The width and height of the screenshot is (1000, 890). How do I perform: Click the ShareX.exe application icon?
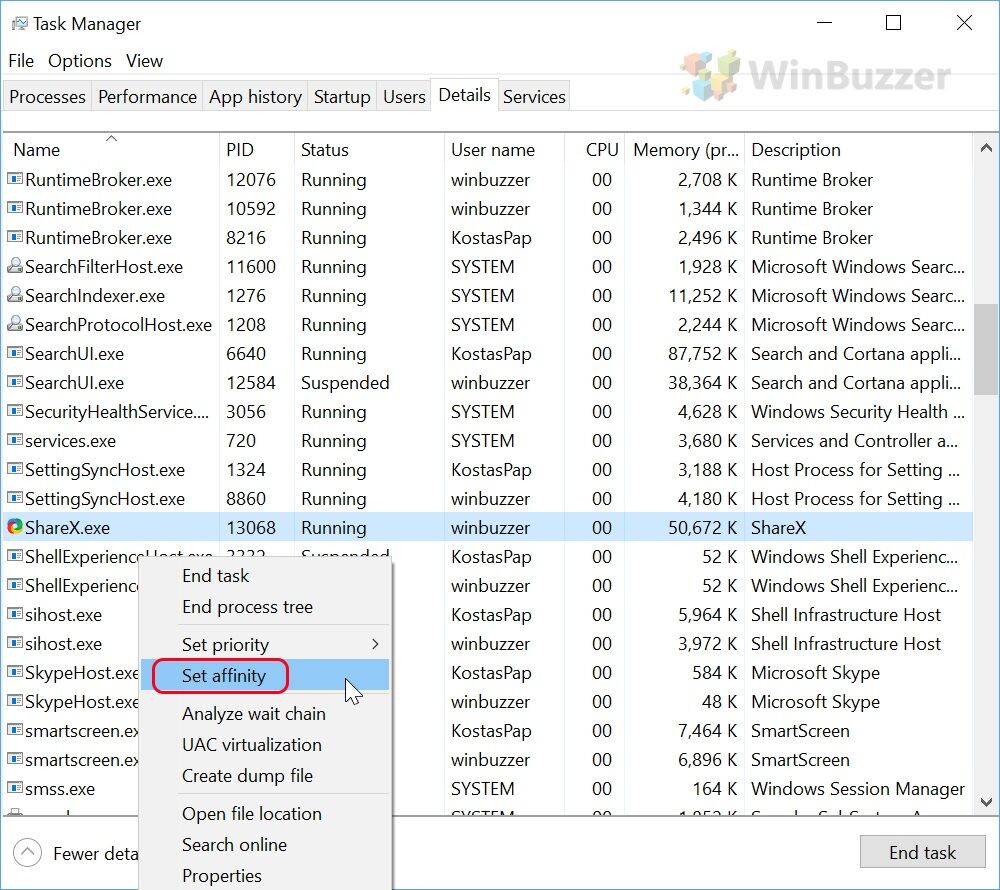pyautogui.click(x=13, y=527)
